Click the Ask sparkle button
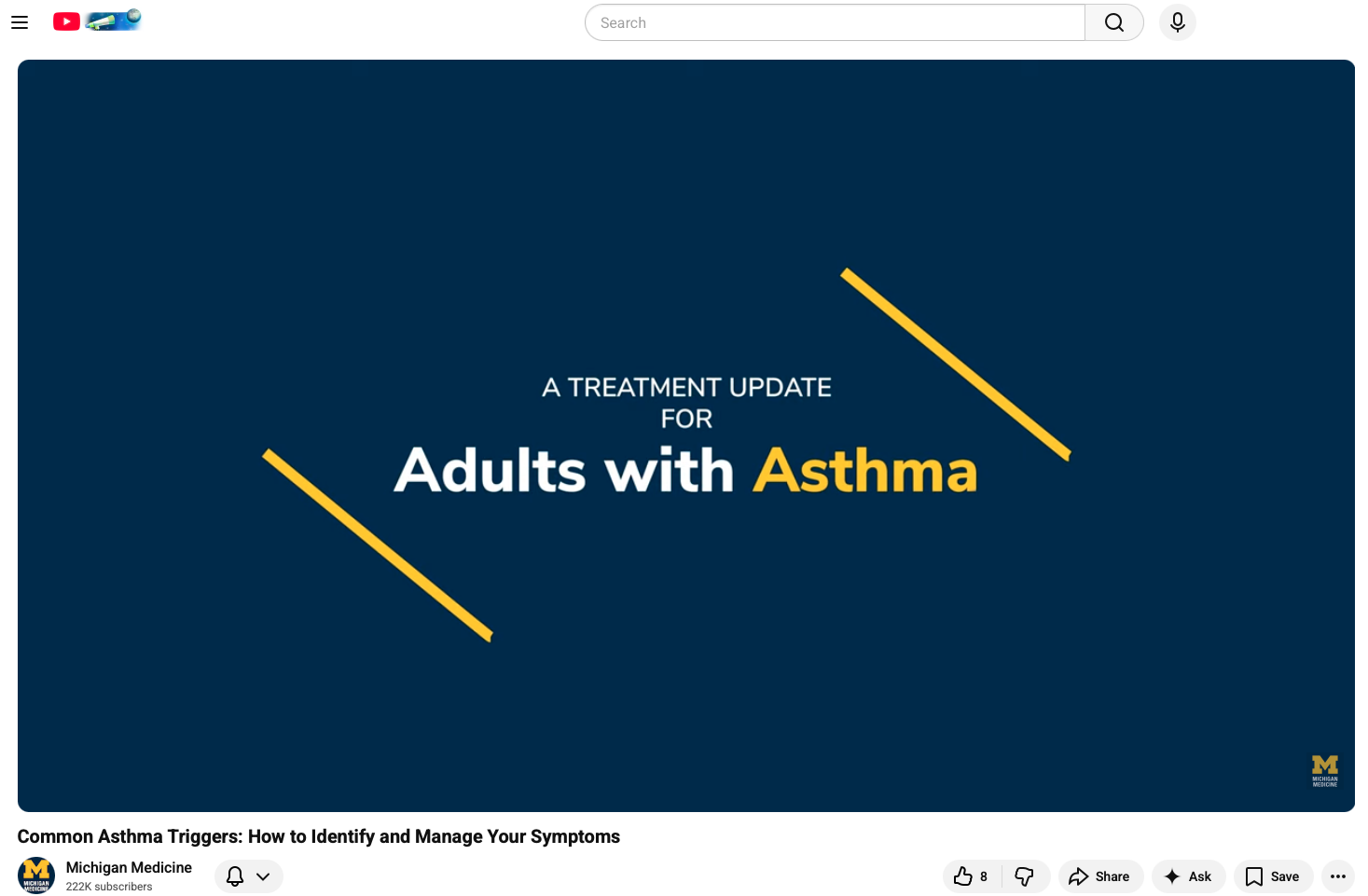Screen dimensions: 1368x896 1187,876
